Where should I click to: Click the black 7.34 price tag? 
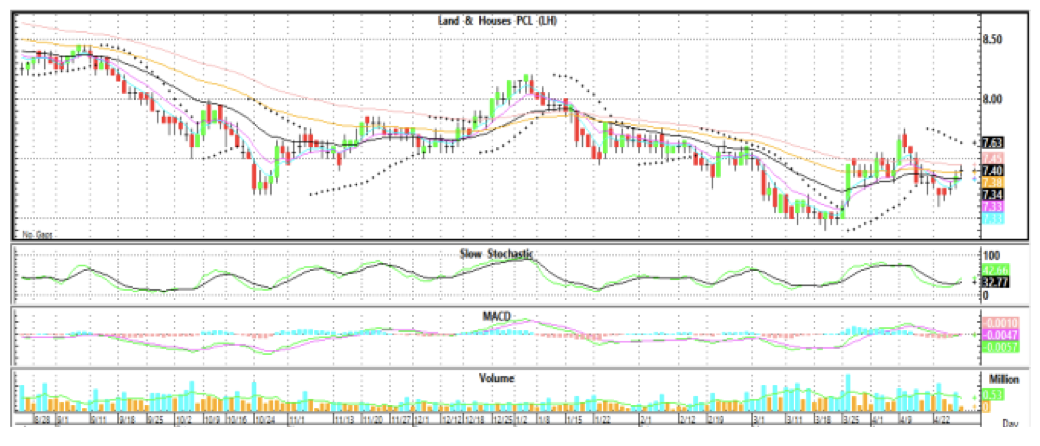[993, 194]
